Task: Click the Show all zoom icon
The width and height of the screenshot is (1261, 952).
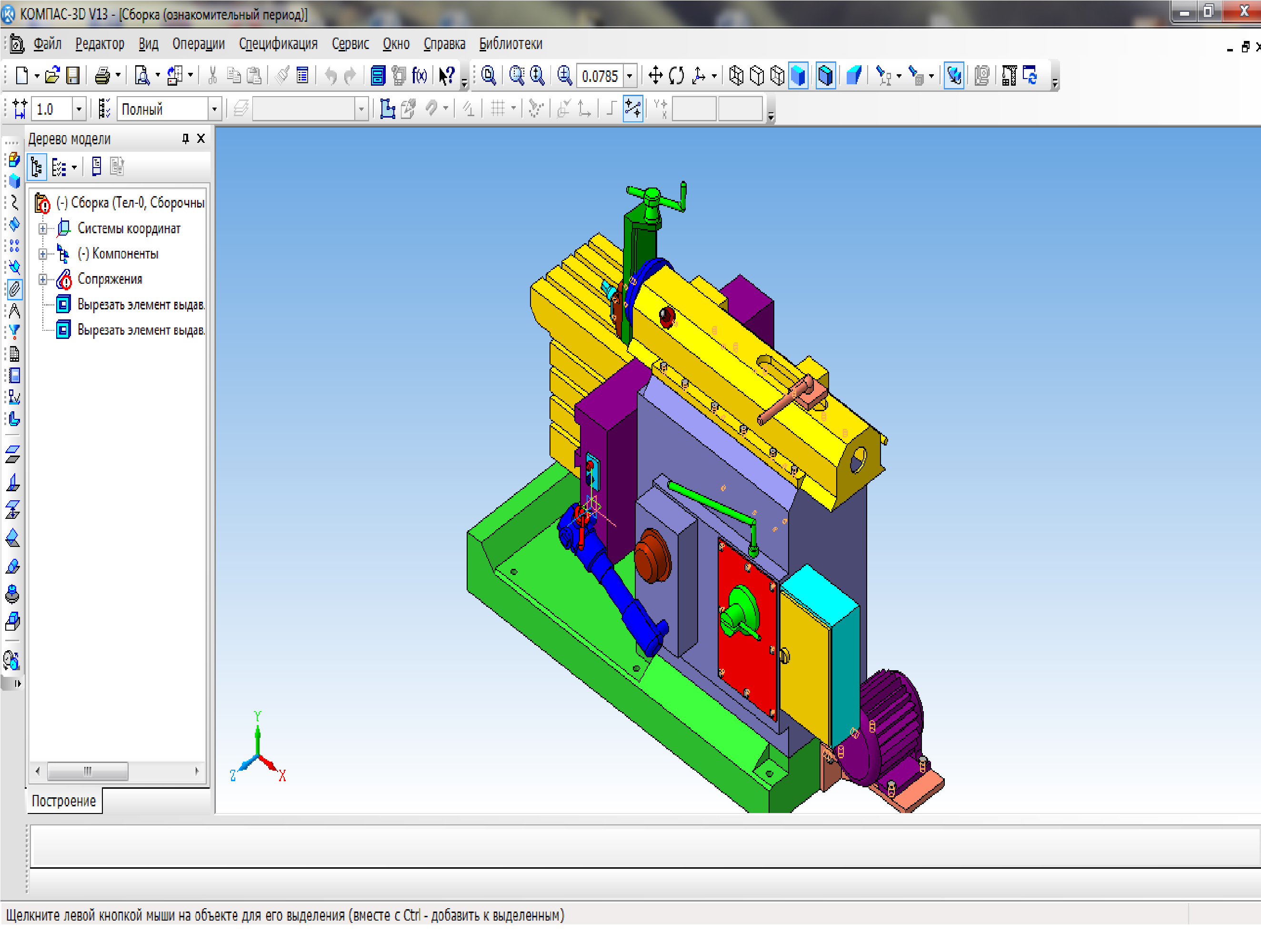Action: 489,75
